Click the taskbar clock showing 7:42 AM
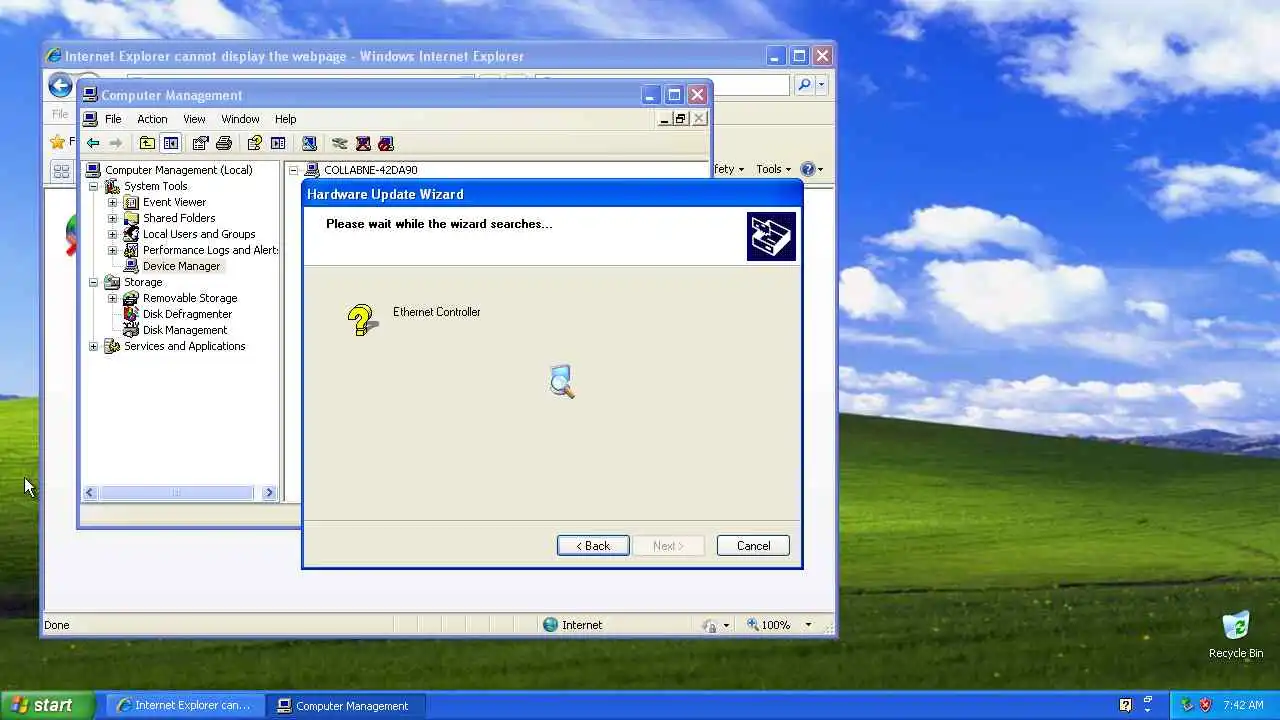Image resolution: width=1280 pixels, height=720 pixels. coord(1243,705)
